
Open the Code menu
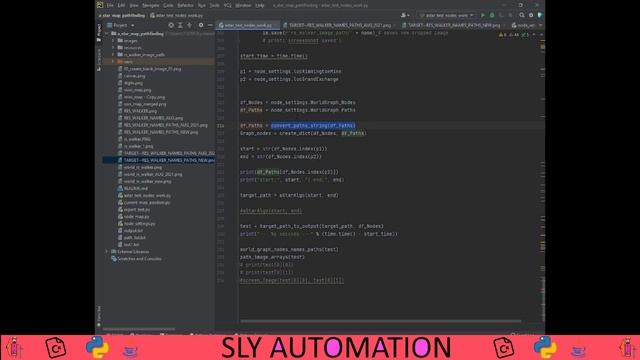coord(168,5)
